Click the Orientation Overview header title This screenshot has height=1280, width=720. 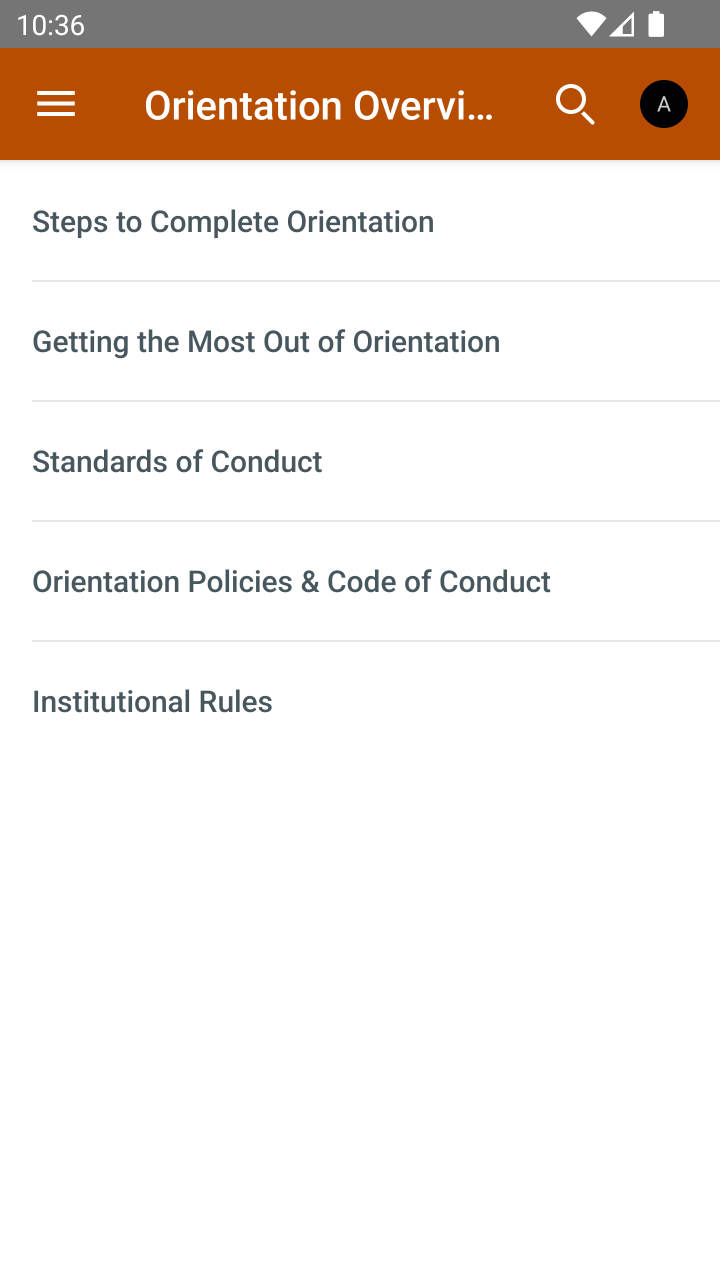(319, 105)
